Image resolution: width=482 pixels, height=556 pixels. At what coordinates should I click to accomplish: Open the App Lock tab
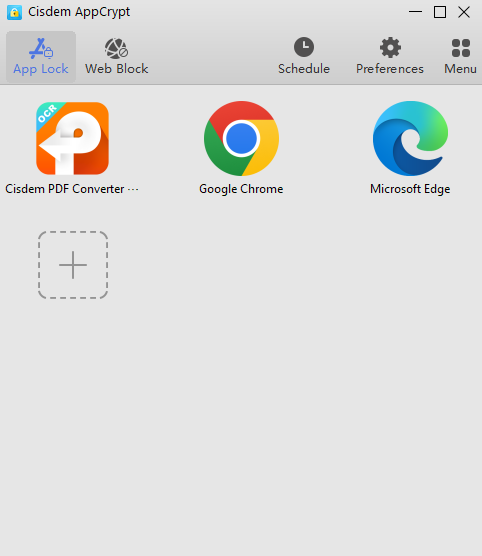click(41, 57)
